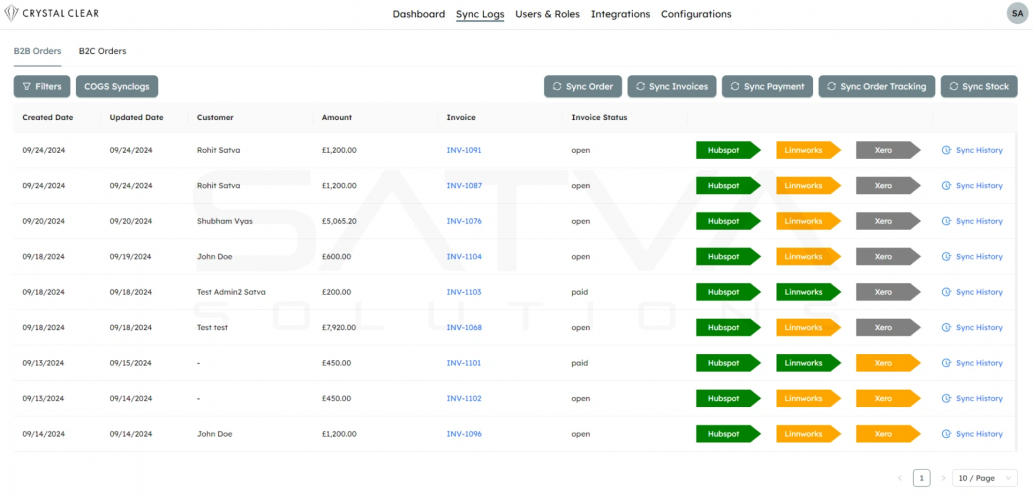This screenshot has height=500, width=1033.
Task: Switch to the B2C Orders tab
Action: (x=103, y=51)
